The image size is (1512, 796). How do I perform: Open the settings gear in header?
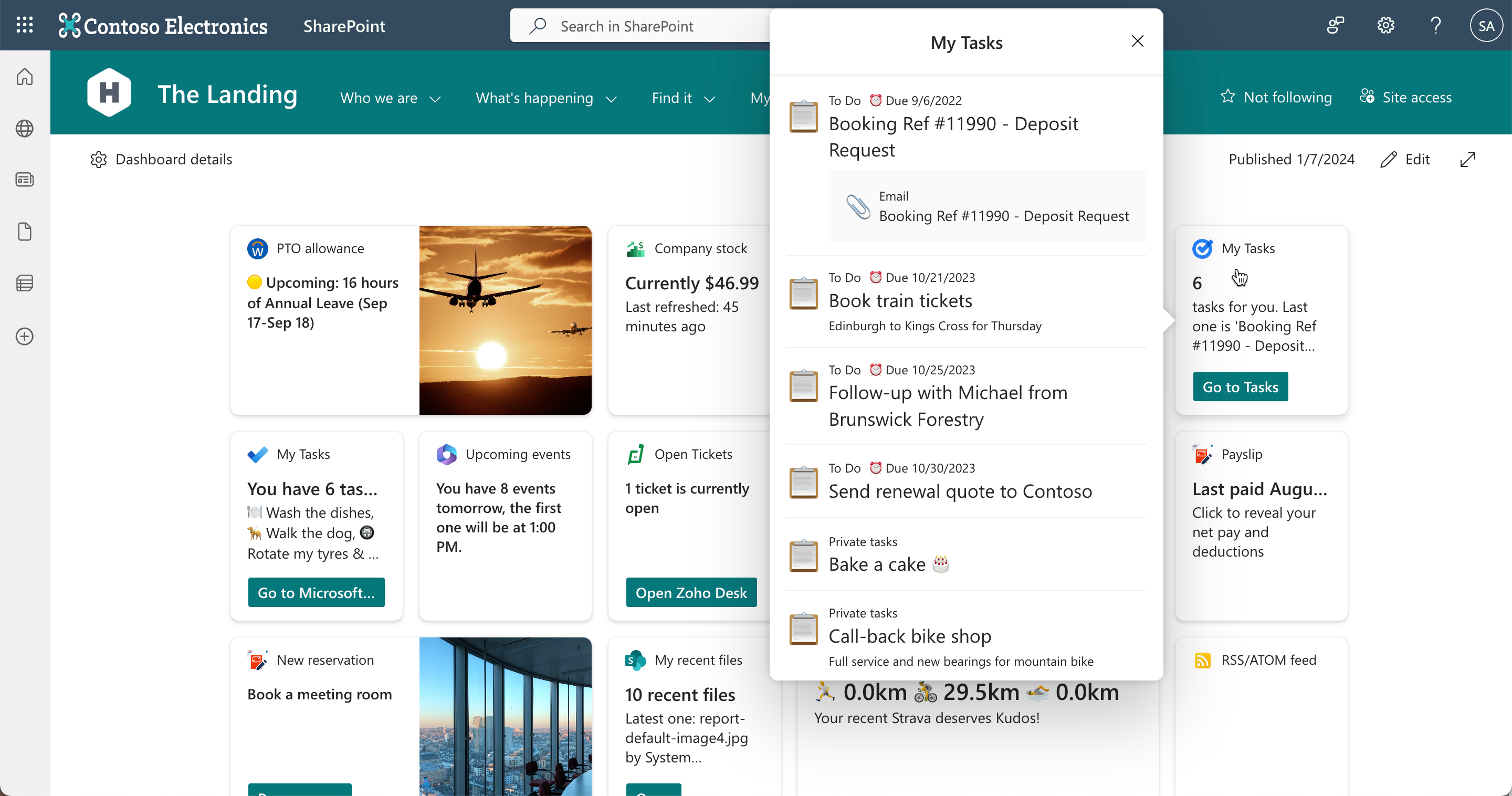pos(1385,25)
